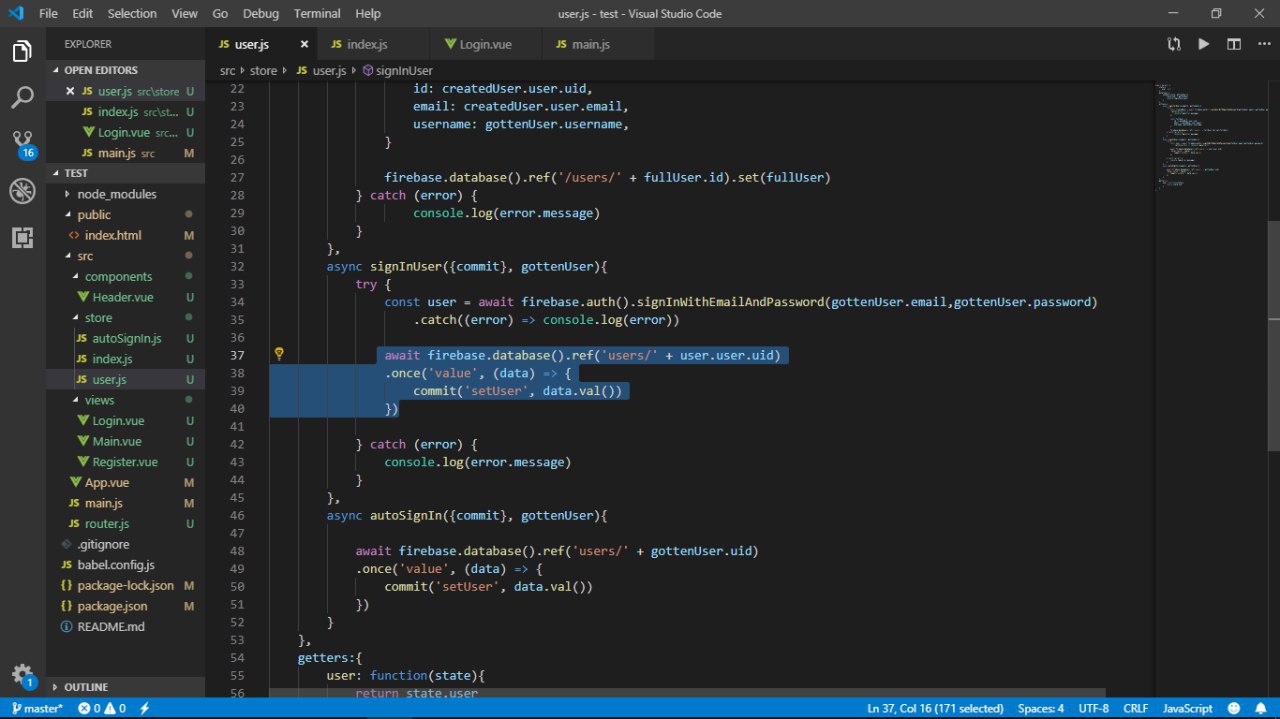Switch to the Login.vue editor tab
Viewport: 1280px width, 719px height.
click(x=486, y=44)
